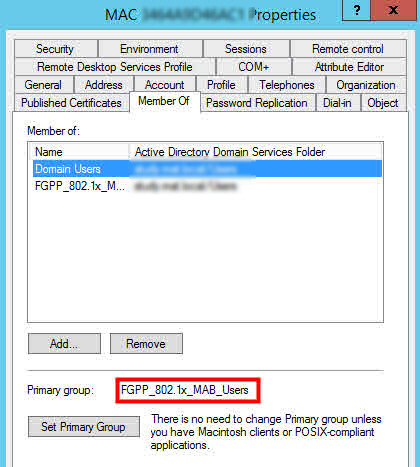
Task: Switch to the Dial-in tab
Action: point(338,103)
